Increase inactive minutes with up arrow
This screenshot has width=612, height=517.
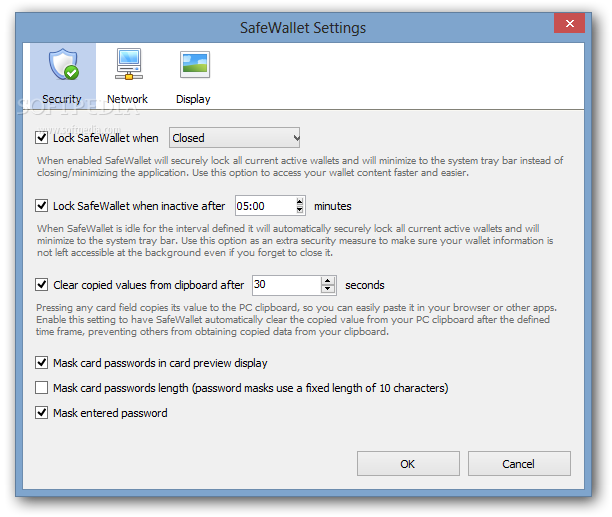299,202
